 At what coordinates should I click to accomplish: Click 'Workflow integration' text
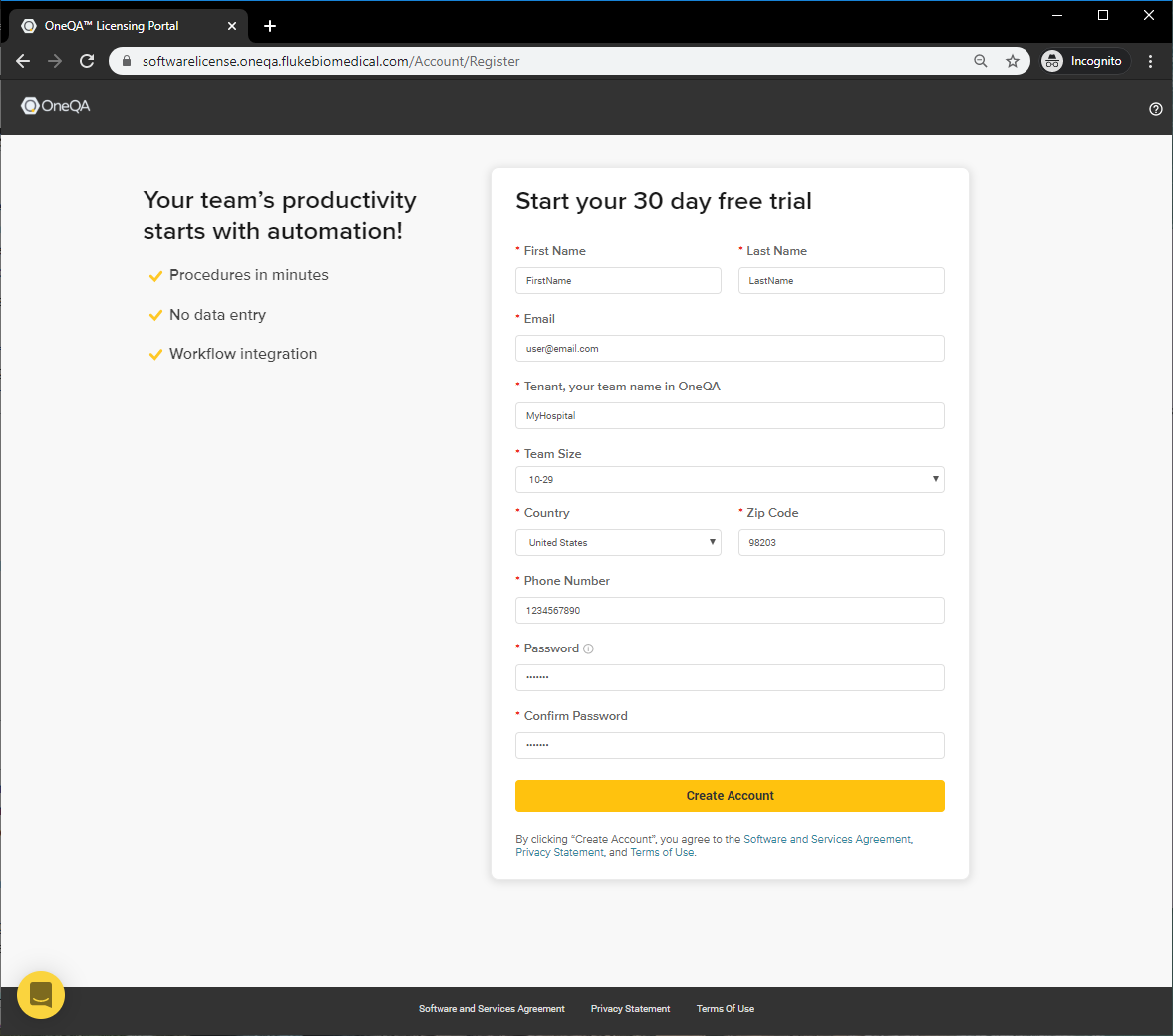(243, 354)
